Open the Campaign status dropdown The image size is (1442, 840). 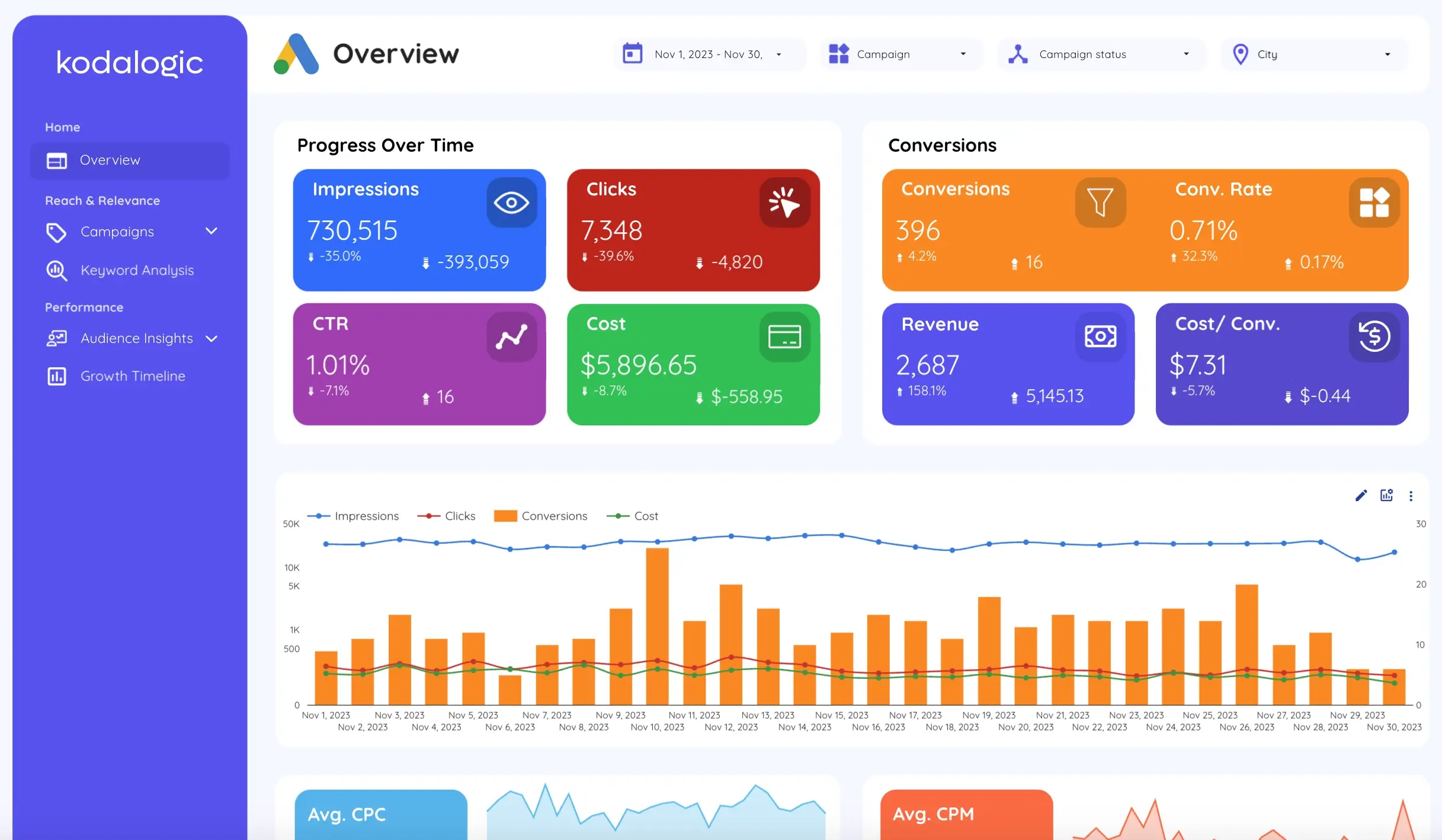pos(1186,54)
